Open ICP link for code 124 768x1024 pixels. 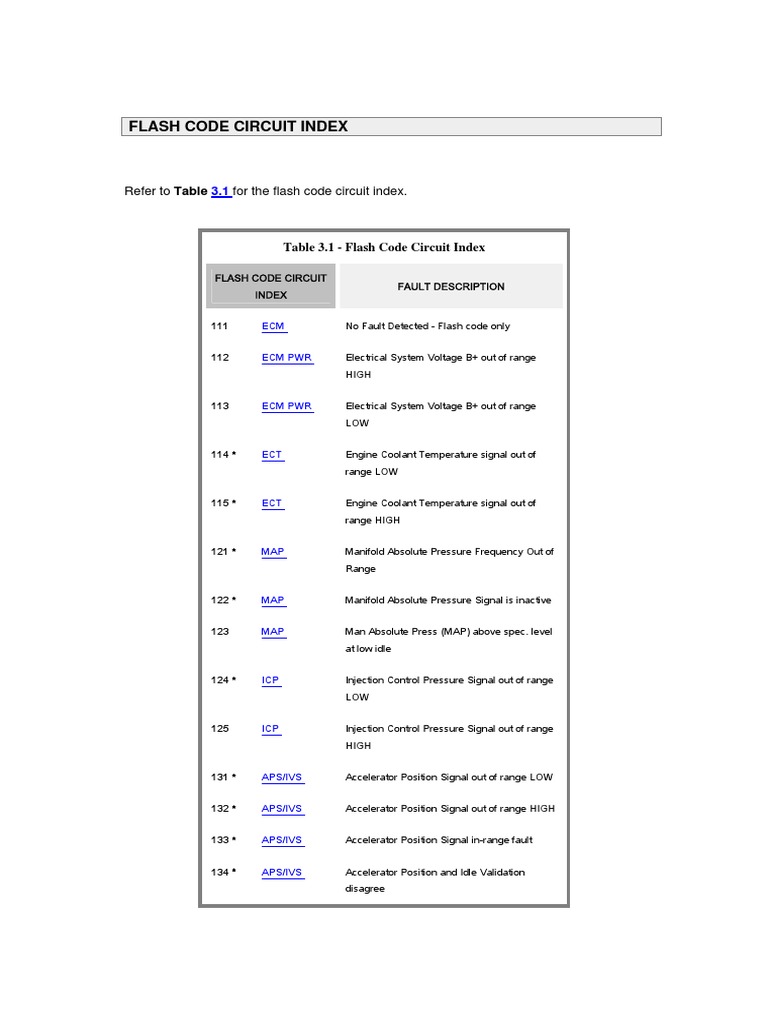[x=270, y=680]
